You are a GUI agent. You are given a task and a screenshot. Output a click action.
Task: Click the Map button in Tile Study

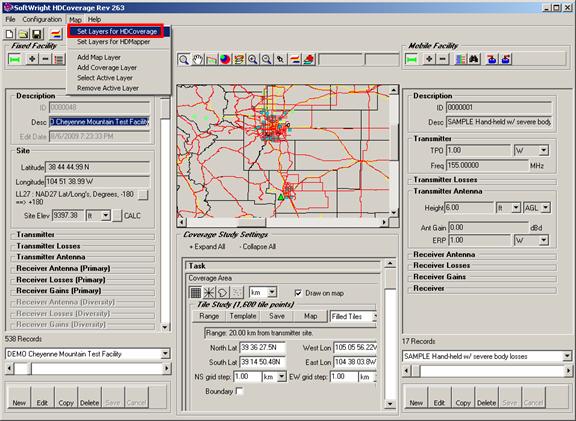311,316
